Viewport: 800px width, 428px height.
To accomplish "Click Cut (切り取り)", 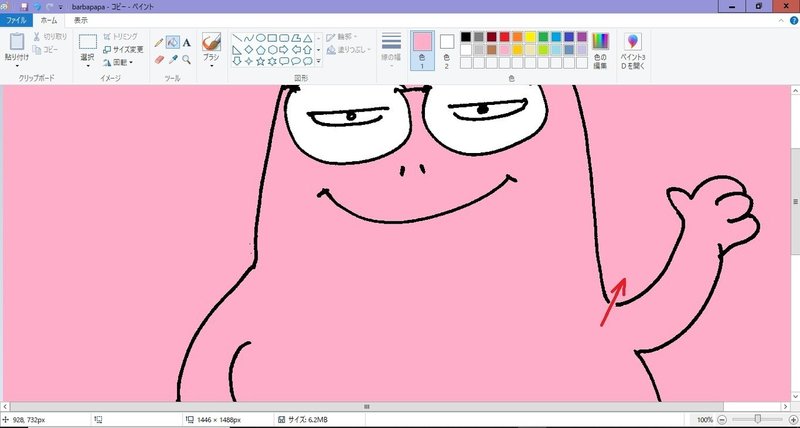I will pos(50,37).
